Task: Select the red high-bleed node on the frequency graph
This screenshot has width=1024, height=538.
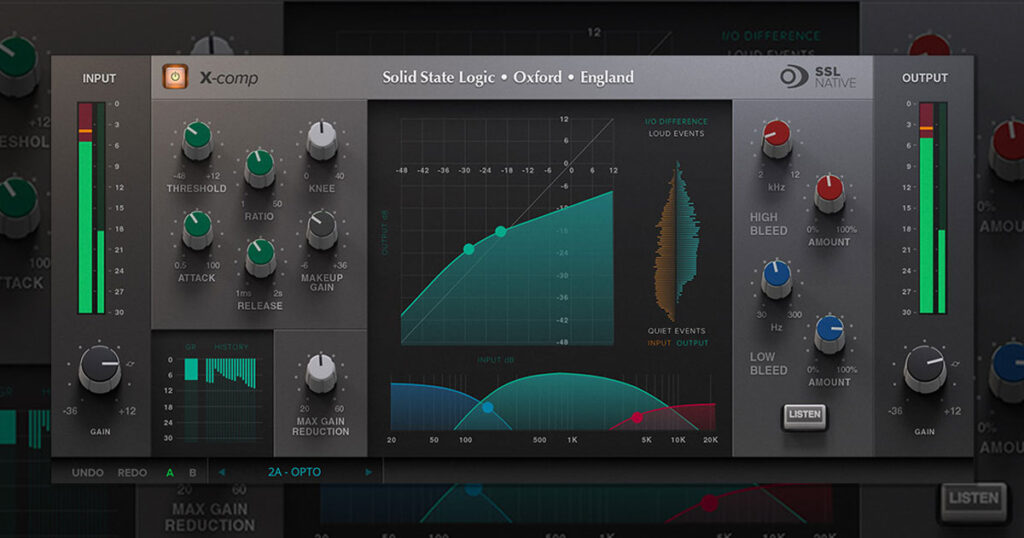Action: click(637, 417)
